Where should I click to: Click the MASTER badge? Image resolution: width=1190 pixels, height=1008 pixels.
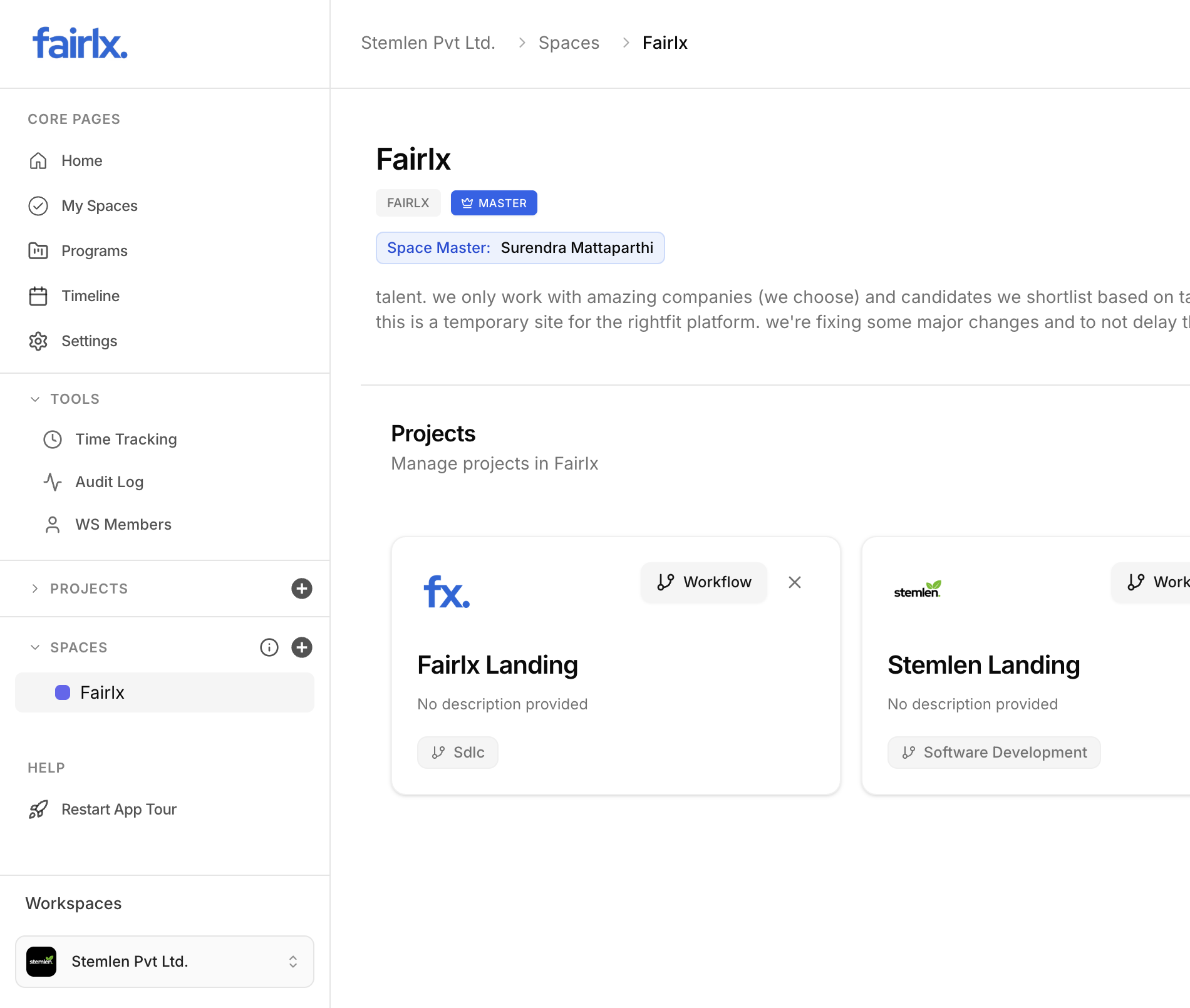point(494,203)
